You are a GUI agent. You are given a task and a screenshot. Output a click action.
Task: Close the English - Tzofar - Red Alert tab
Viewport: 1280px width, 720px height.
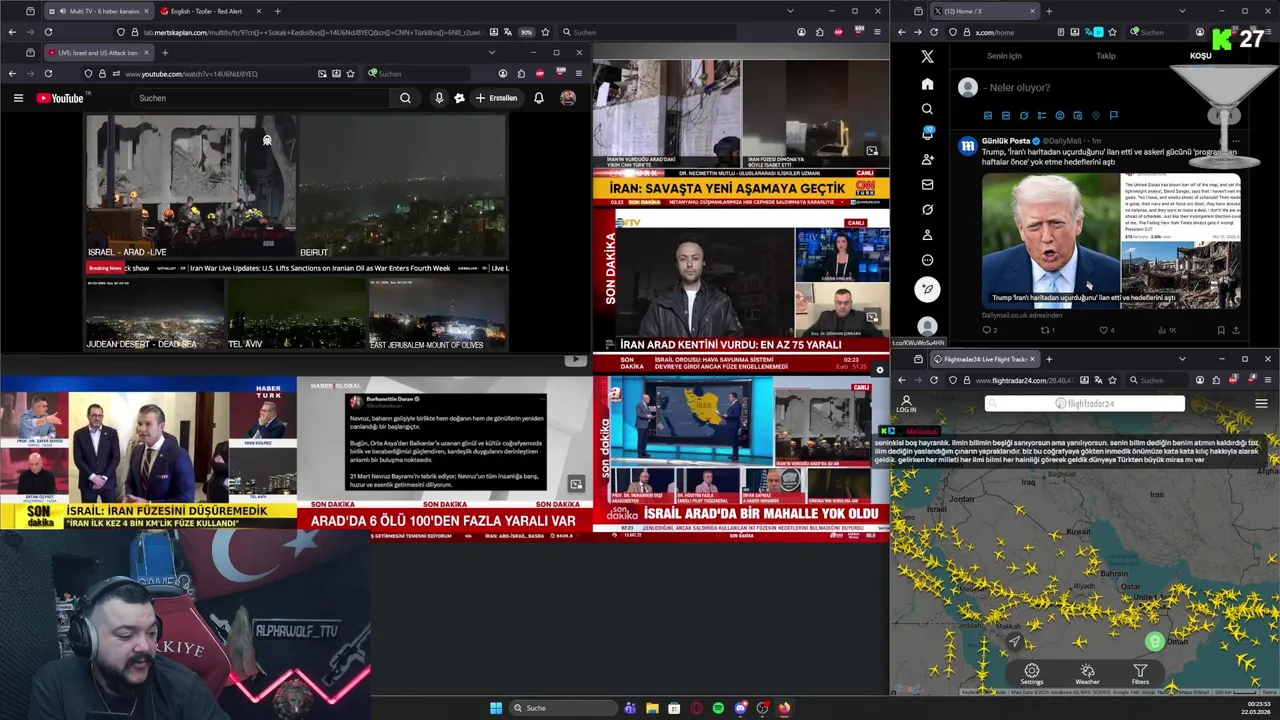click(x=259, y=11)
